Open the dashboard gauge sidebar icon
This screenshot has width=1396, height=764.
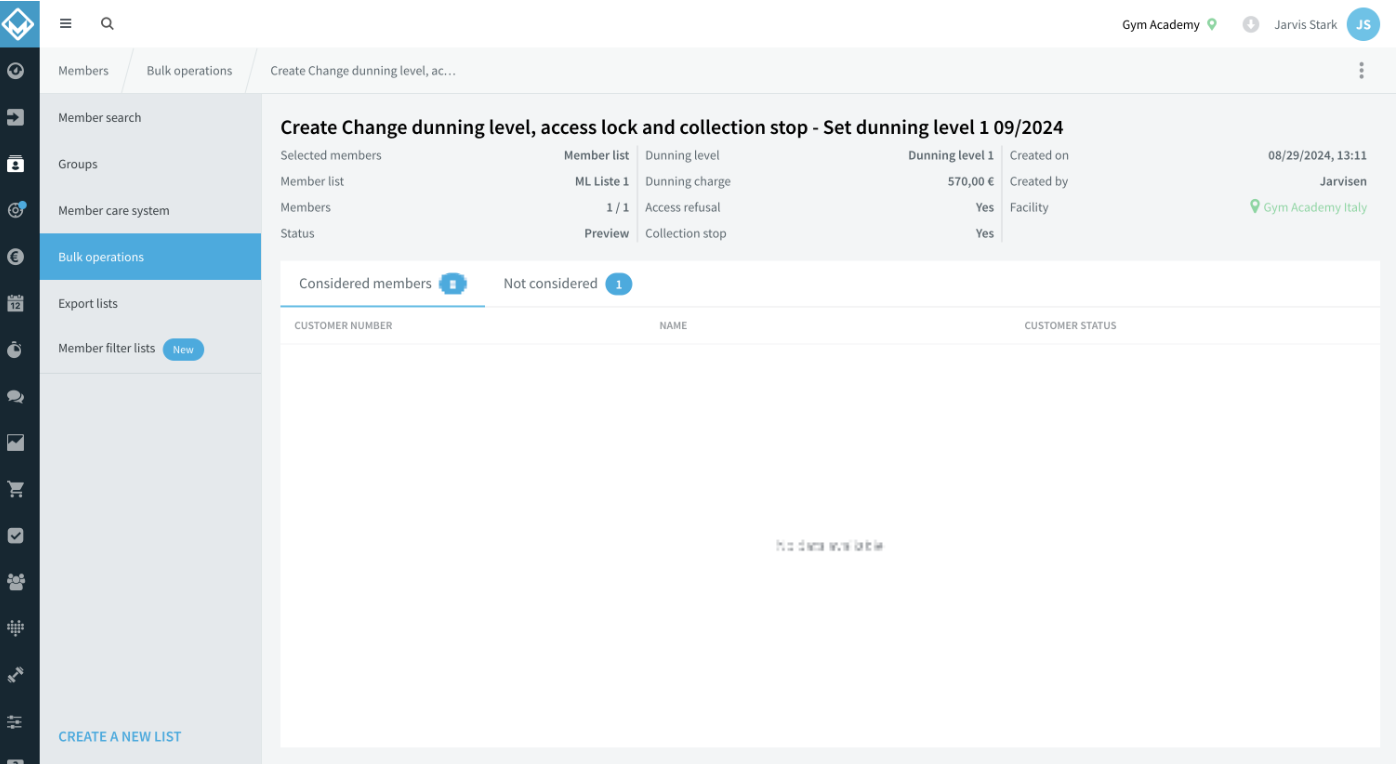pyautogui.click(x=15, y=71)
